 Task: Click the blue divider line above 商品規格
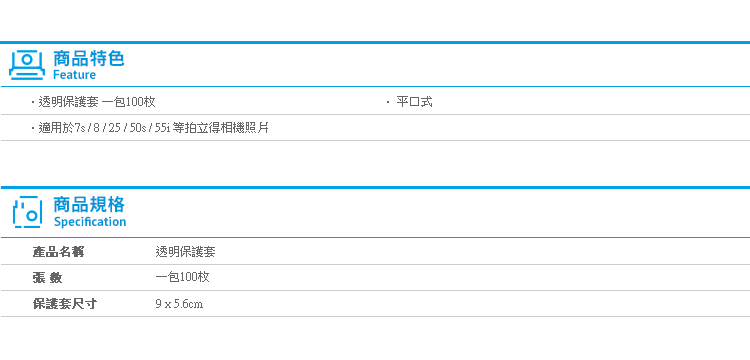coord(375,187)
